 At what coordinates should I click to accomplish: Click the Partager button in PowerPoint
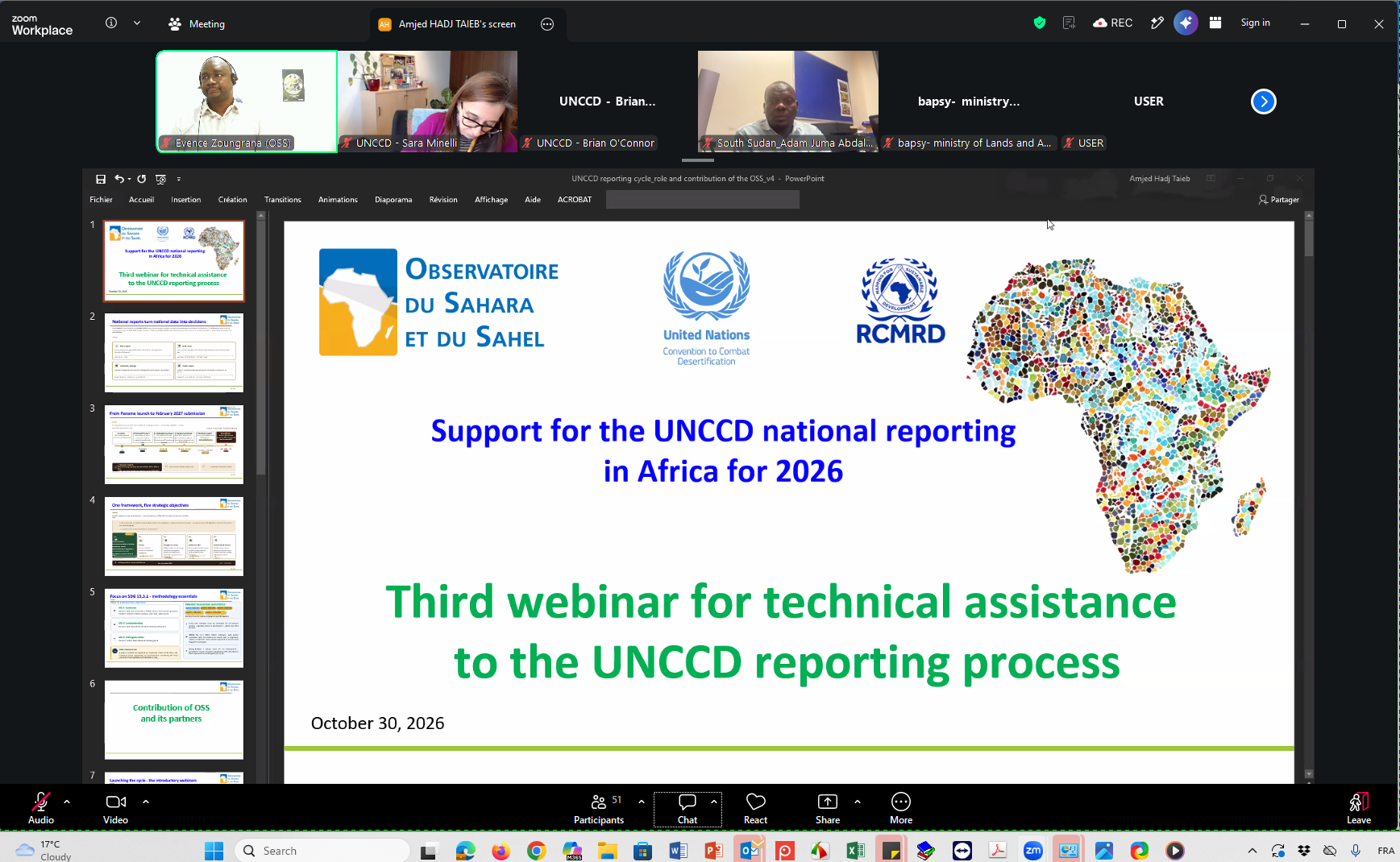tap(1279, 200)
